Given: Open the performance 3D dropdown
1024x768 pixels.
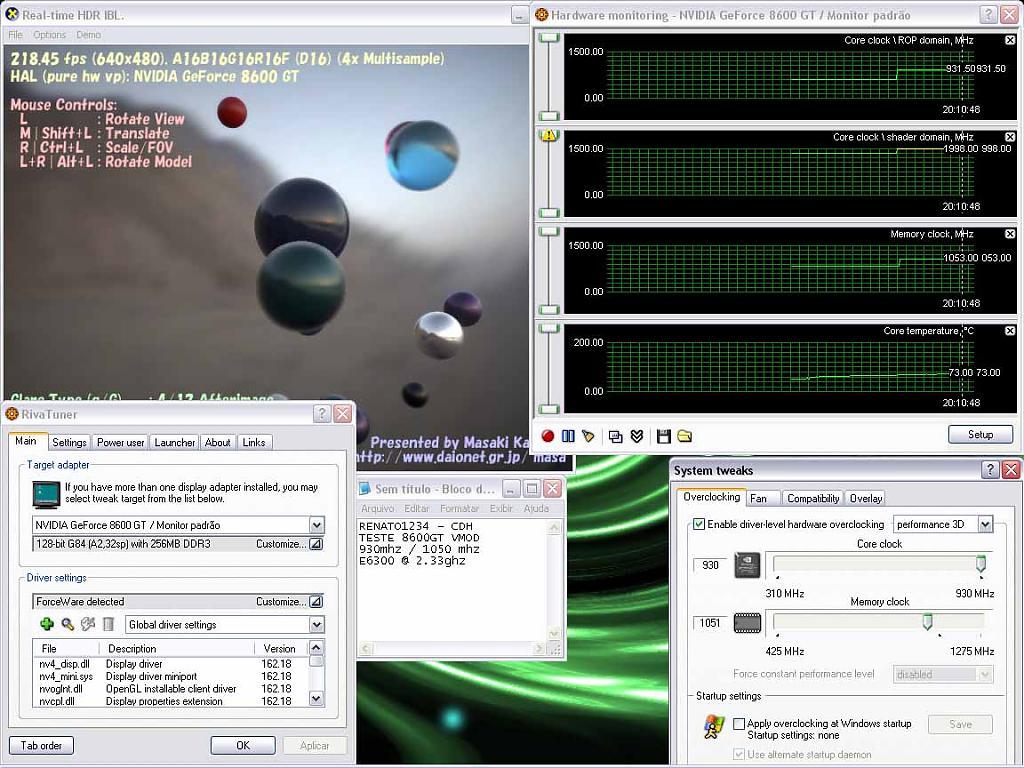Looking at the screenshot, I should point(985,524).
